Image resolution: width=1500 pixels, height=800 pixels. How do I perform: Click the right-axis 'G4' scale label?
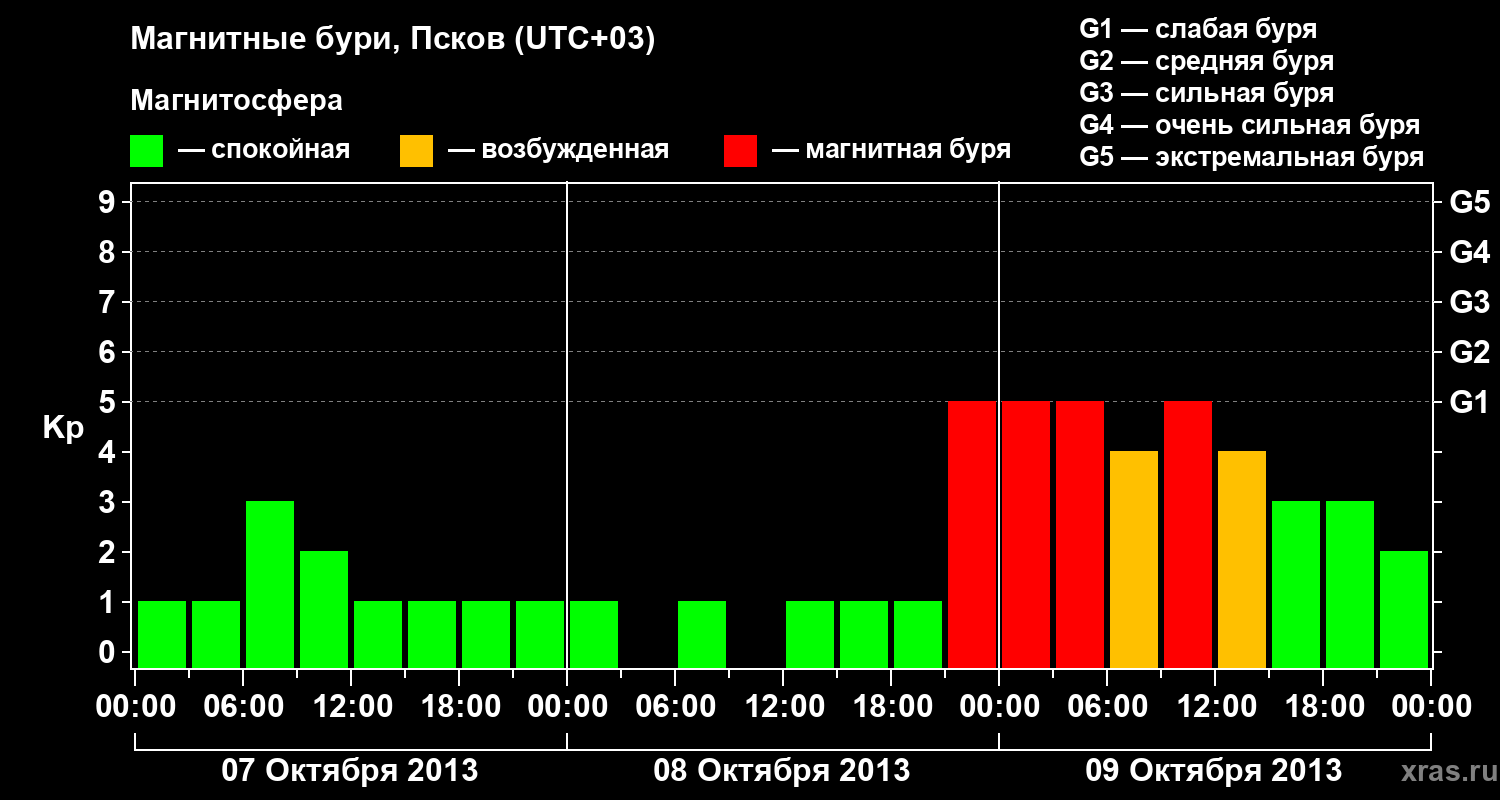click(x=1469, y=252)
